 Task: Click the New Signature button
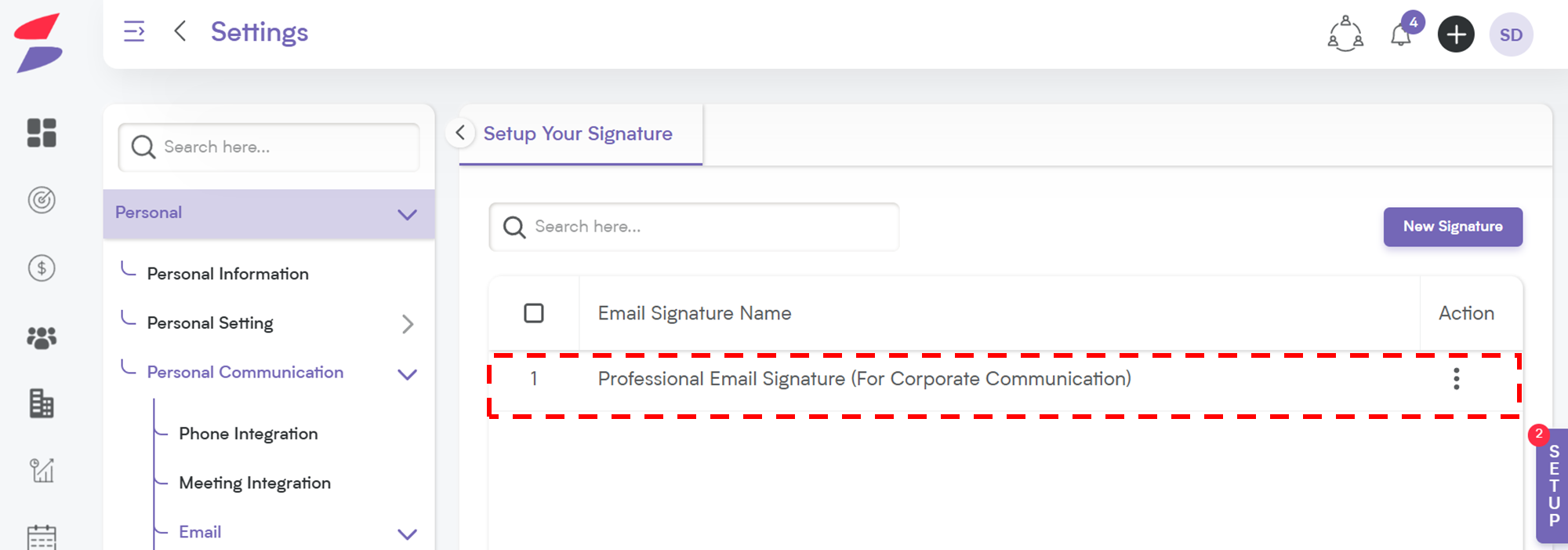point(1453,227)
